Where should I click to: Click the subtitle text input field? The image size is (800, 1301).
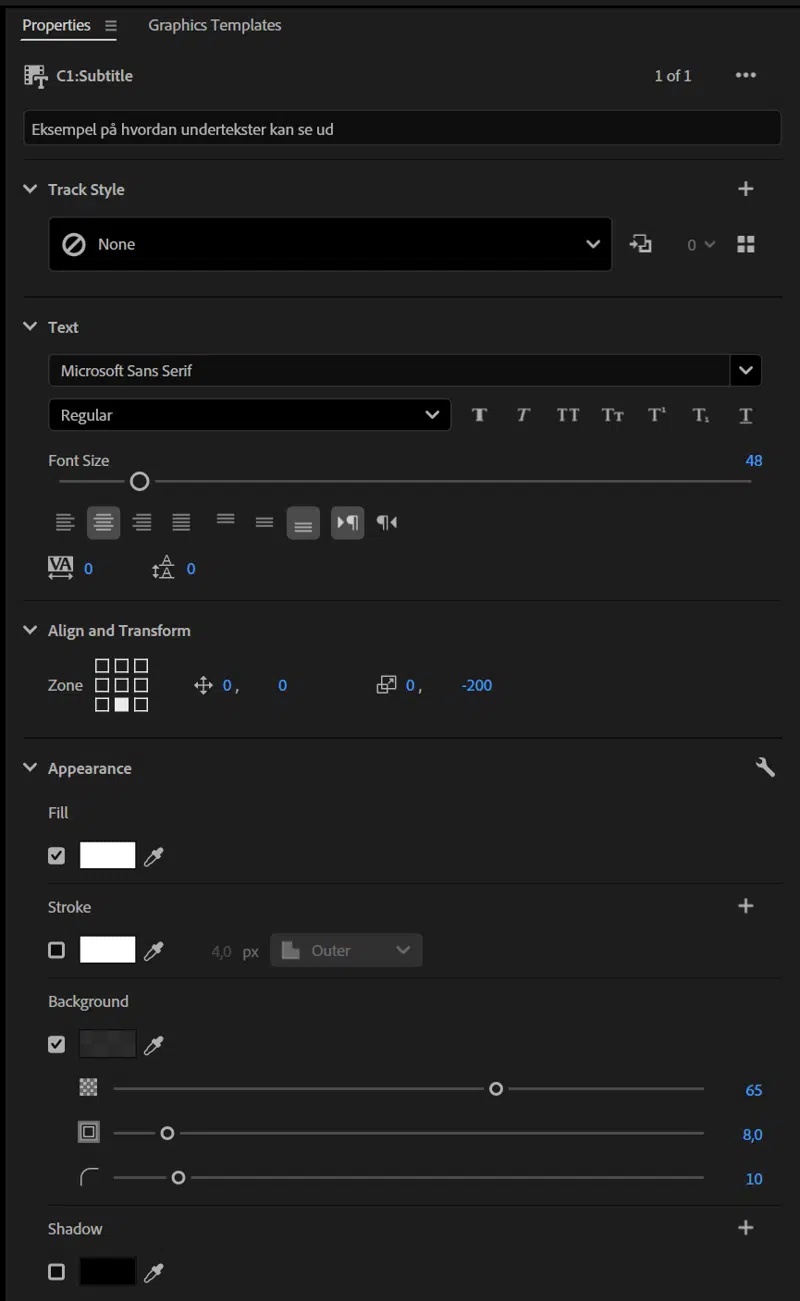[400, 128]
